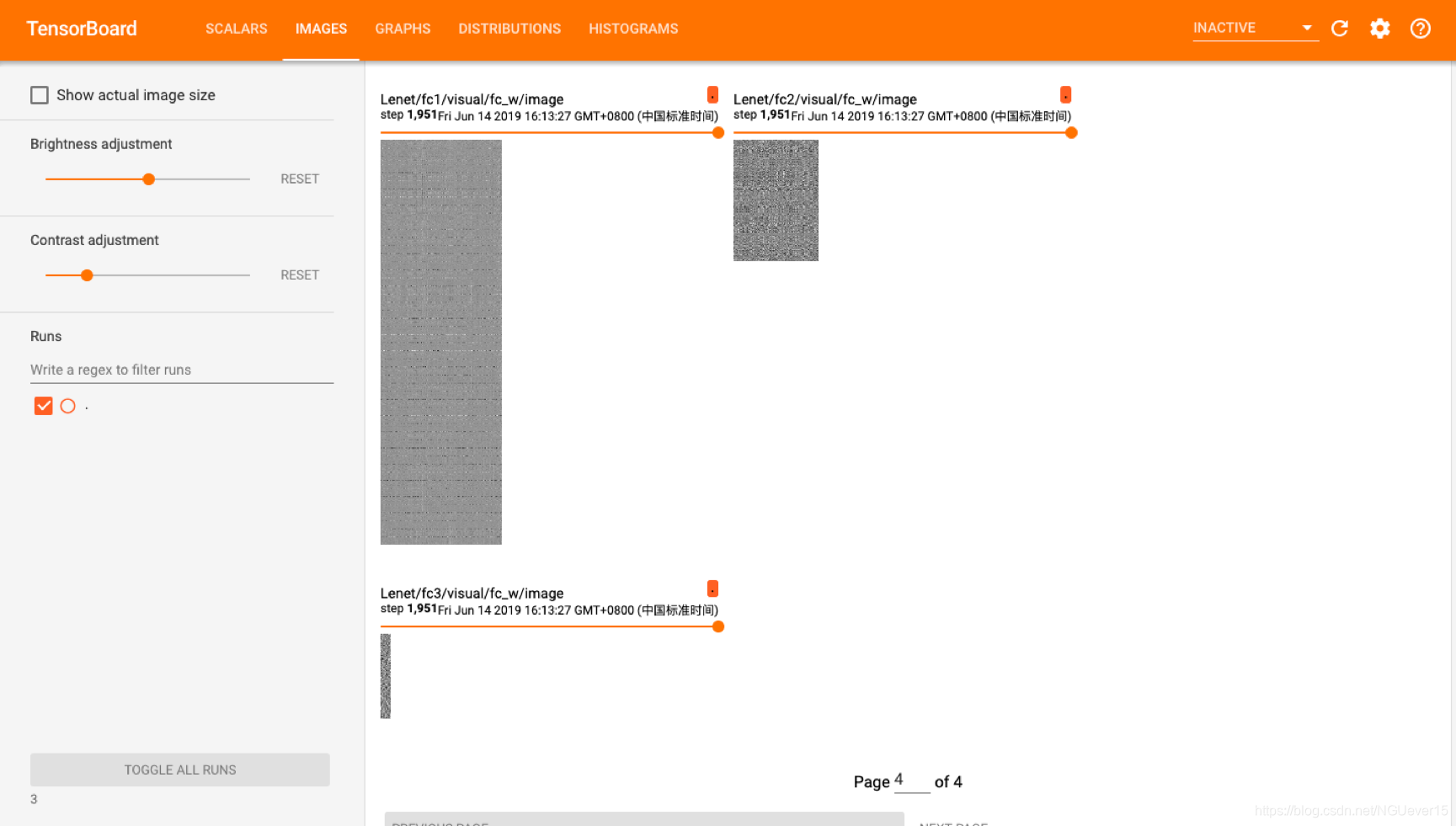This screenshot has height=826, width=1456.
Task: Click the contrast adjustment slider handle
Action: click(87, 275)
